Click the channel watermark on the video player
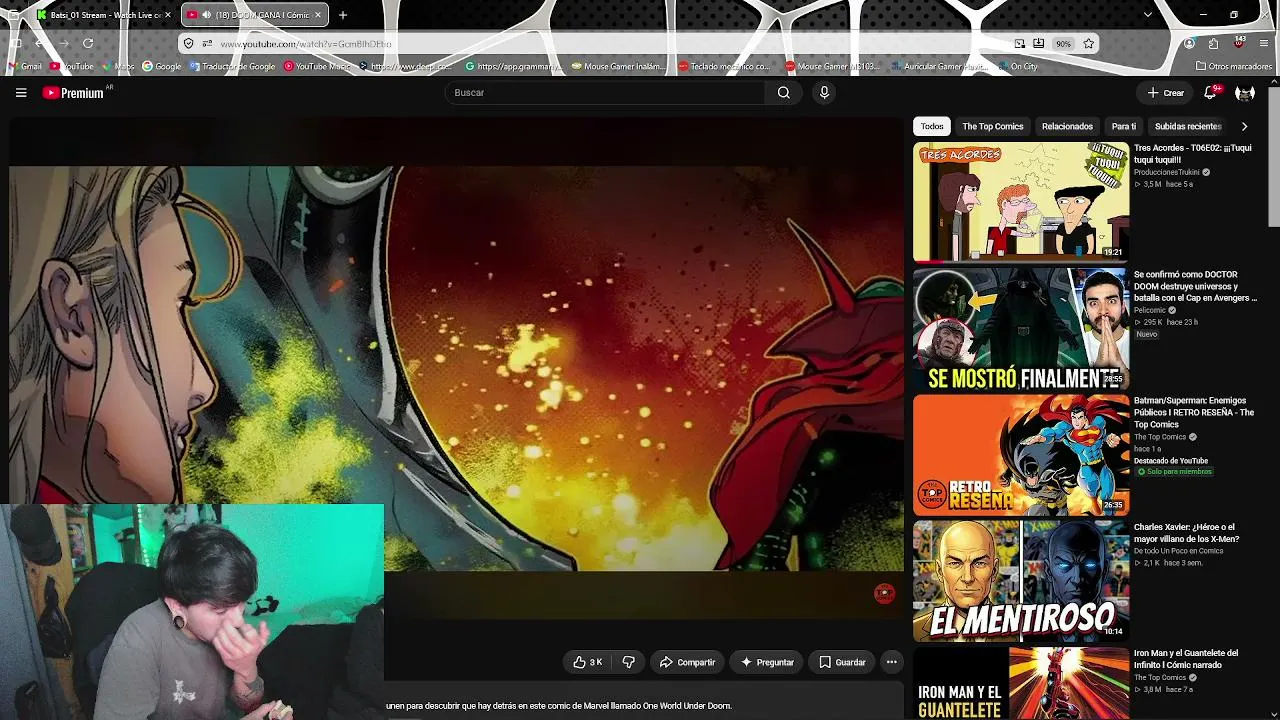1280x720 pixels. 884,594
